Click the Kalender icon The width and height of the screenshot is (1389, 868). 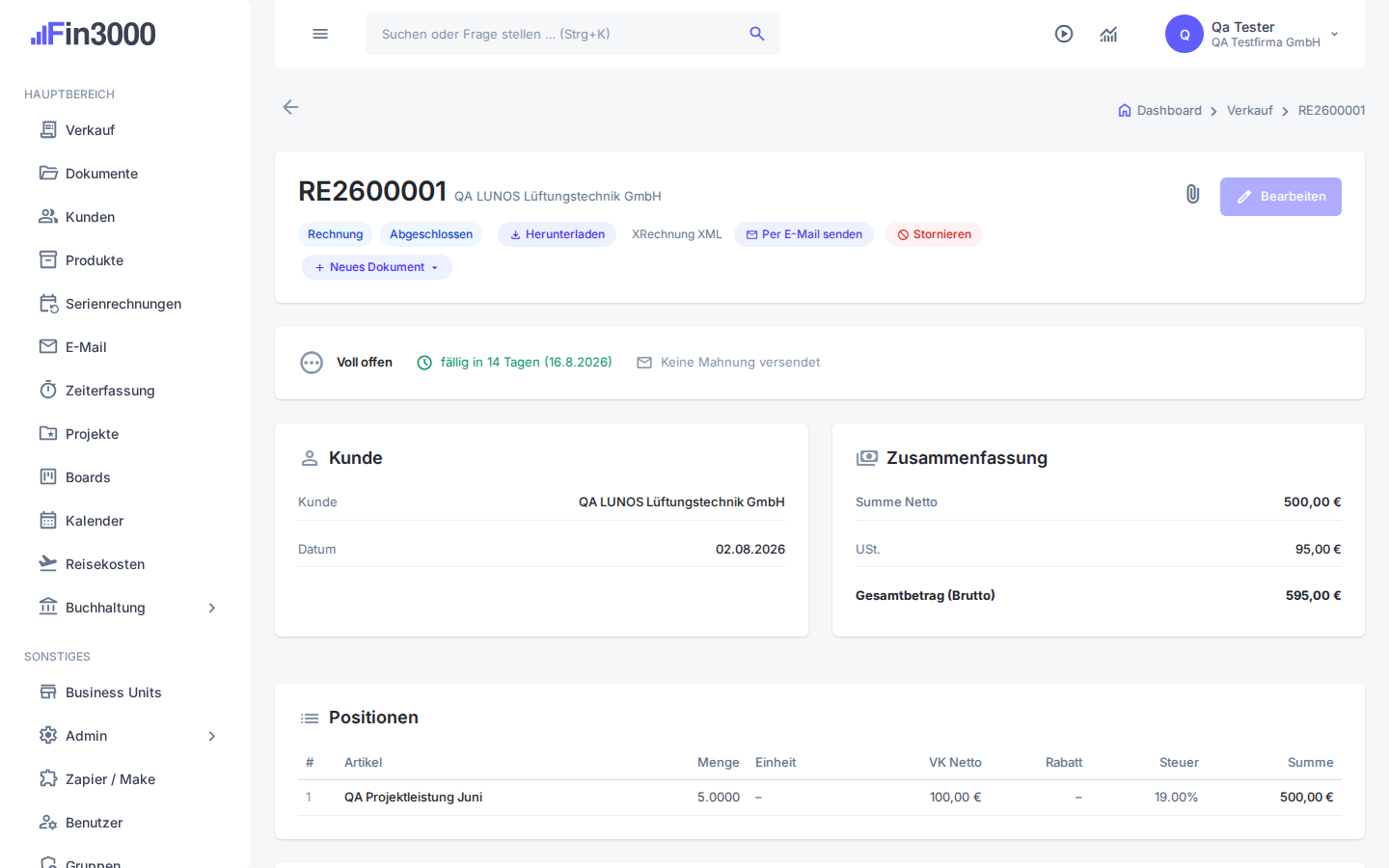point(48,520)
